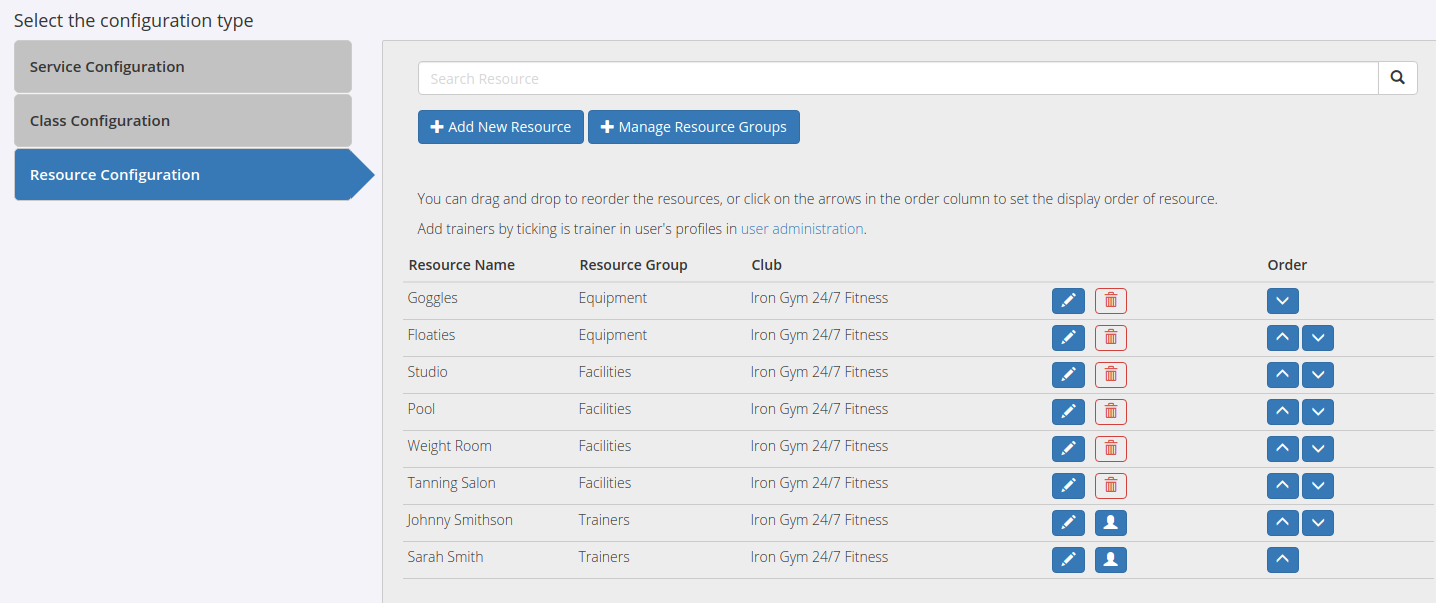Viewport: 1436px width, 603px height.
Task: Open Johnny Smithson's user profile icon
Action: point(1110,522)
